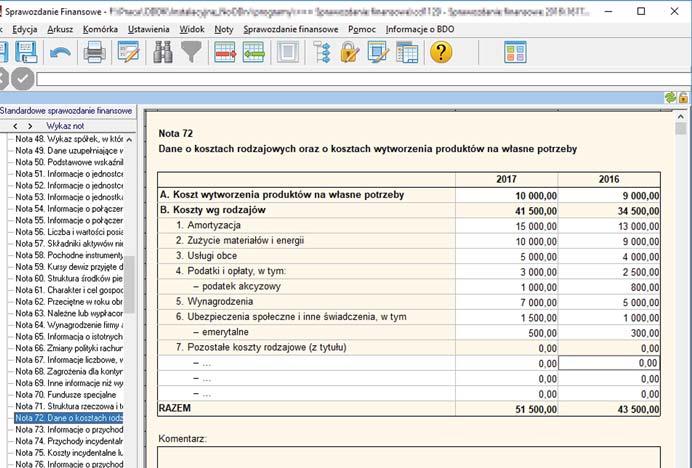Click Amortyzacja 2016 value 13 000,00
The height and width of the screenshot is (468, 692).
point(609,226)
